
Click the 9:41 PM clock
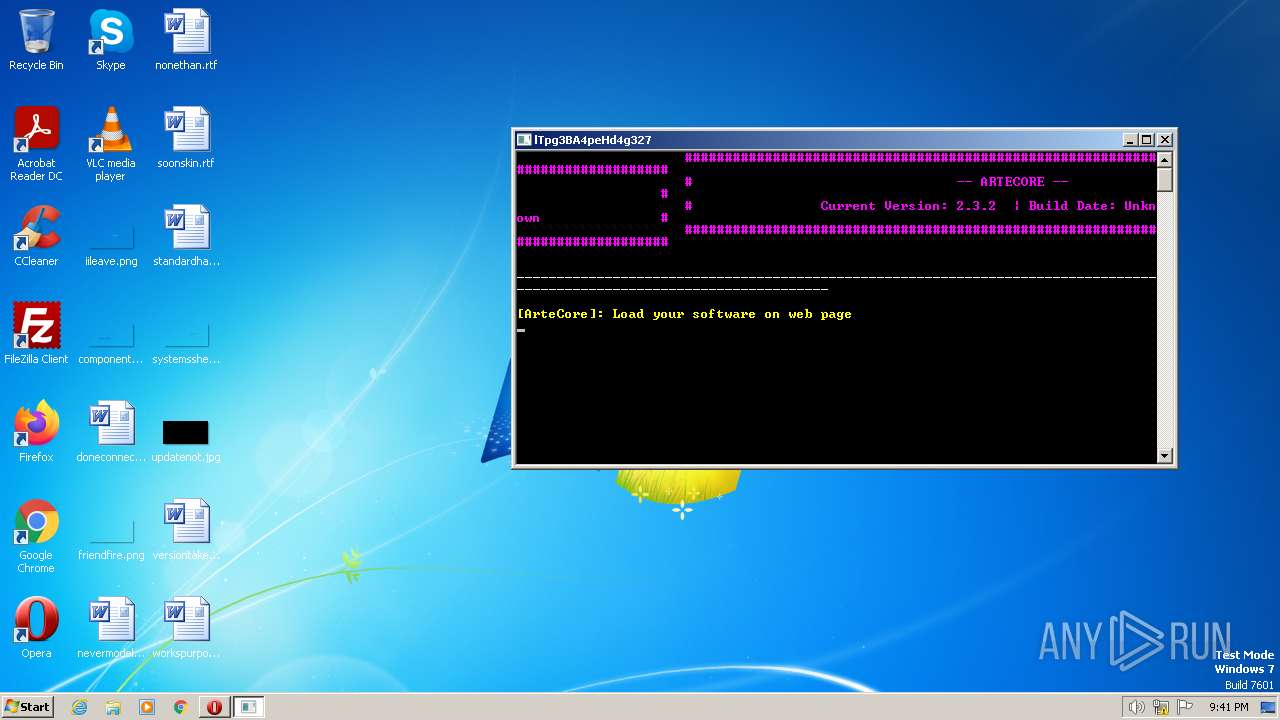(x=1228, y=707)
